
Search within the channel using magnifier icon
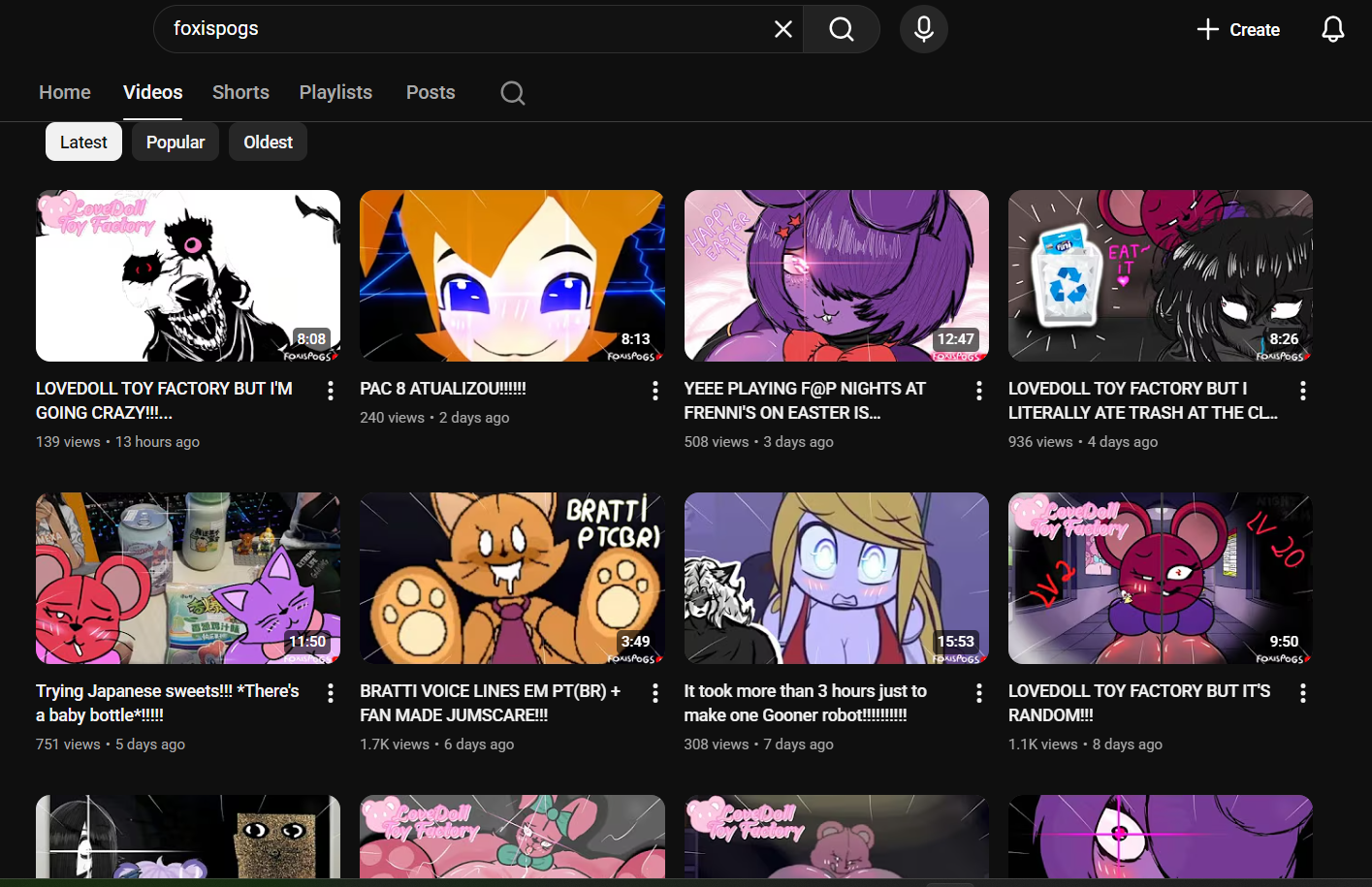coord(513,93)
